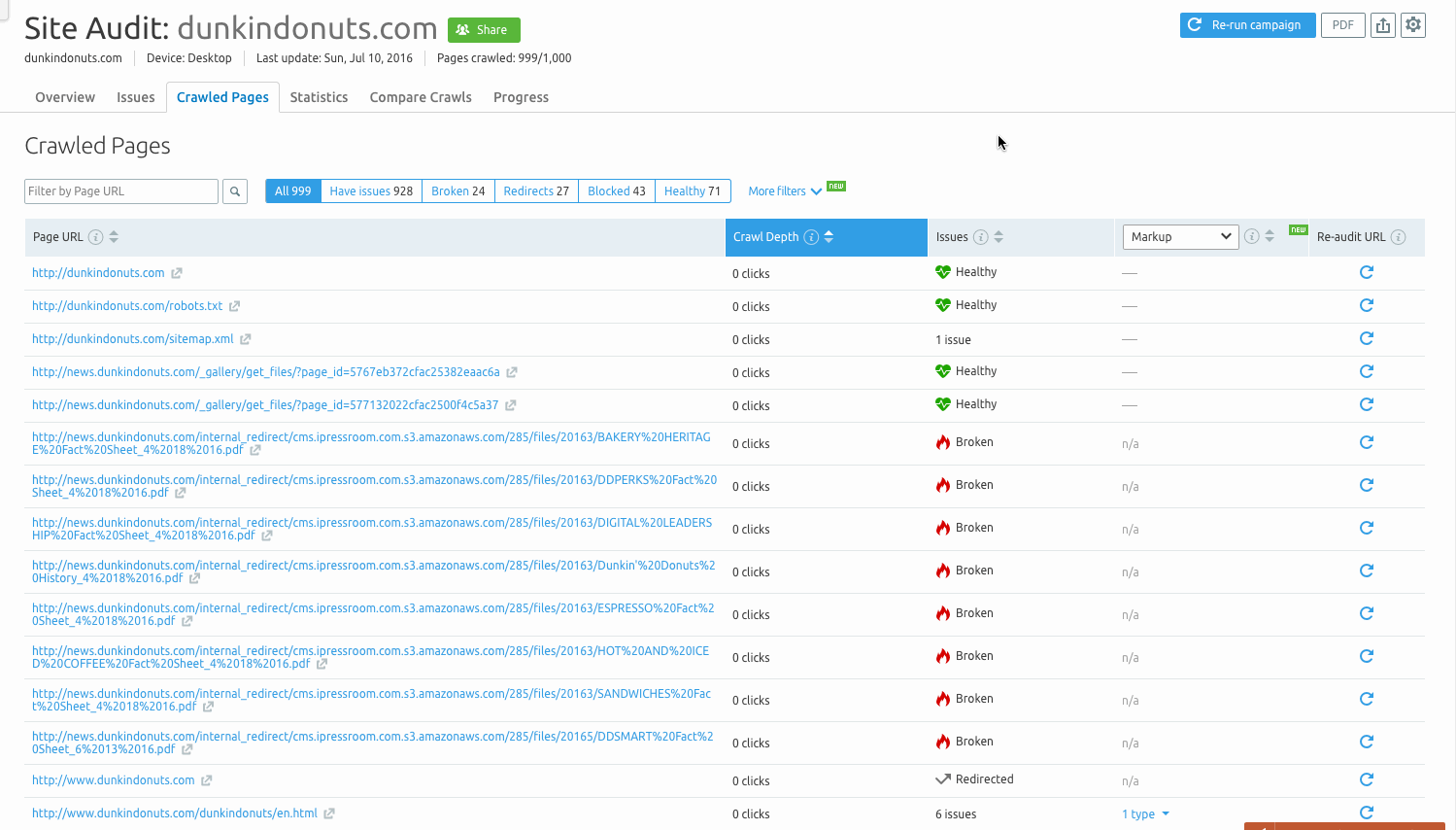Re-audit the BAKERY HERITAGE Fact Sheet row
Screen dimensions: 1456x830
pos(1367,442)
